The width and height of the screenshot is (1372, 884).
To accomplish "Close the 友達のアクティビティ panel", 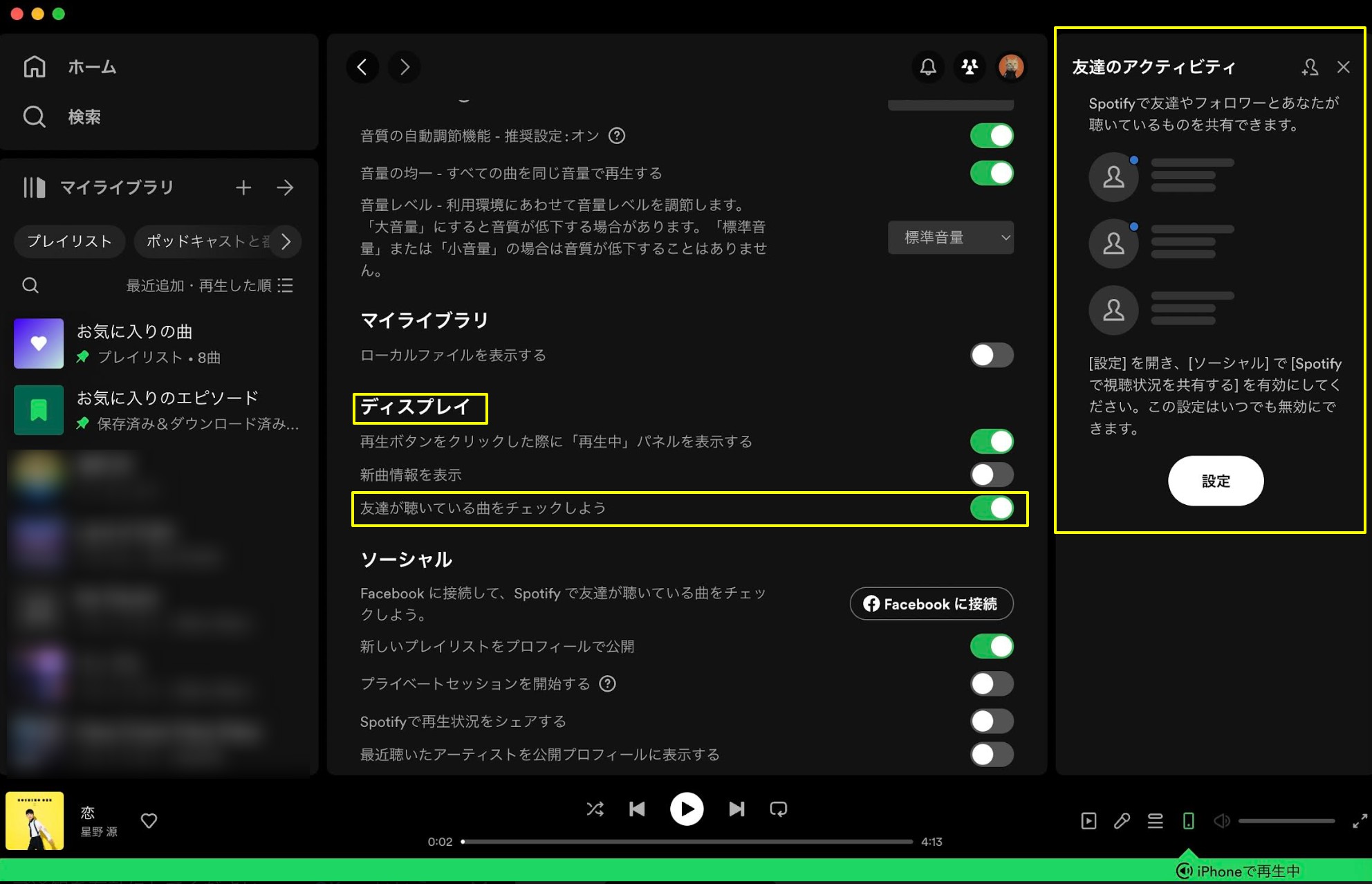I will tap(1343, 67).
